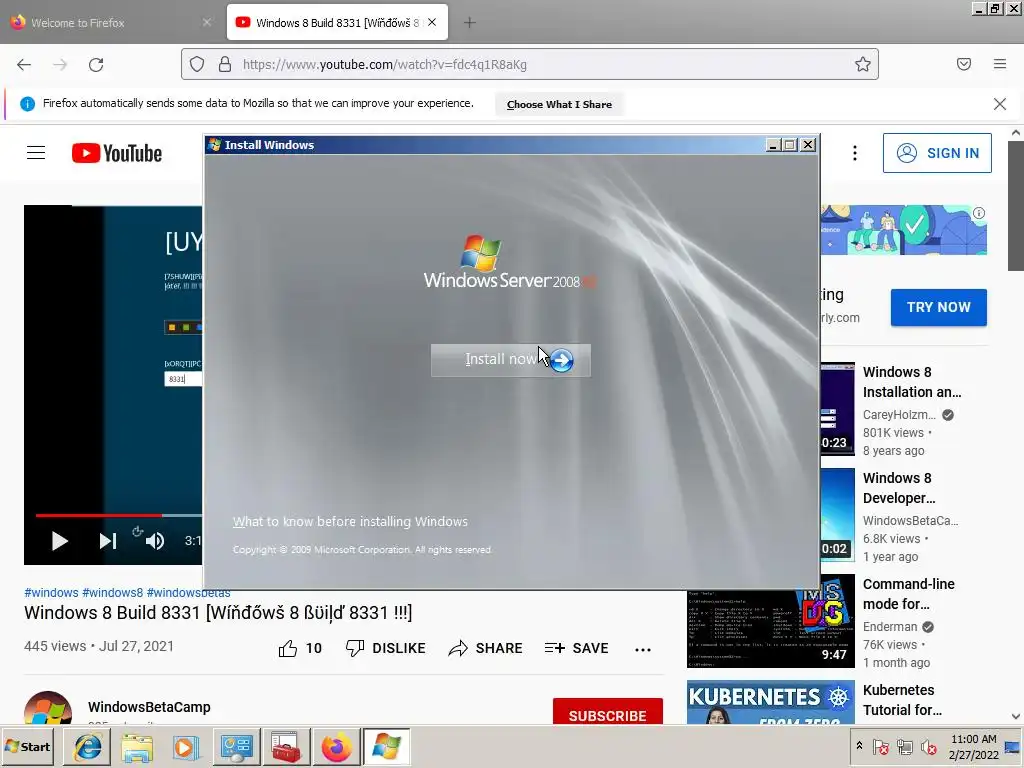Click Enderman channel name
1024x768 pixels.
click(x=889, y=626)
